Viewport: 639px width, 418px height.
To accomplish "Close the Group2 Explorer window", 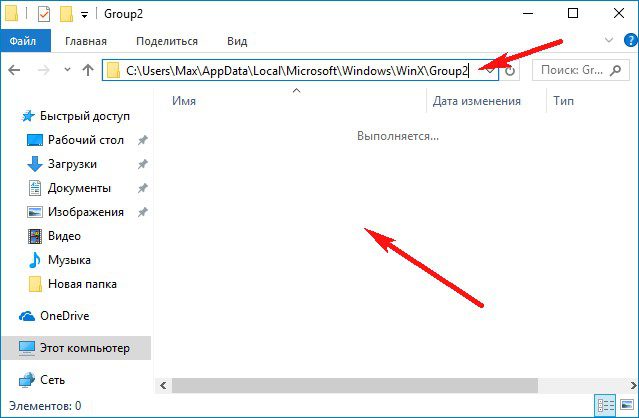I will (619, 14).
